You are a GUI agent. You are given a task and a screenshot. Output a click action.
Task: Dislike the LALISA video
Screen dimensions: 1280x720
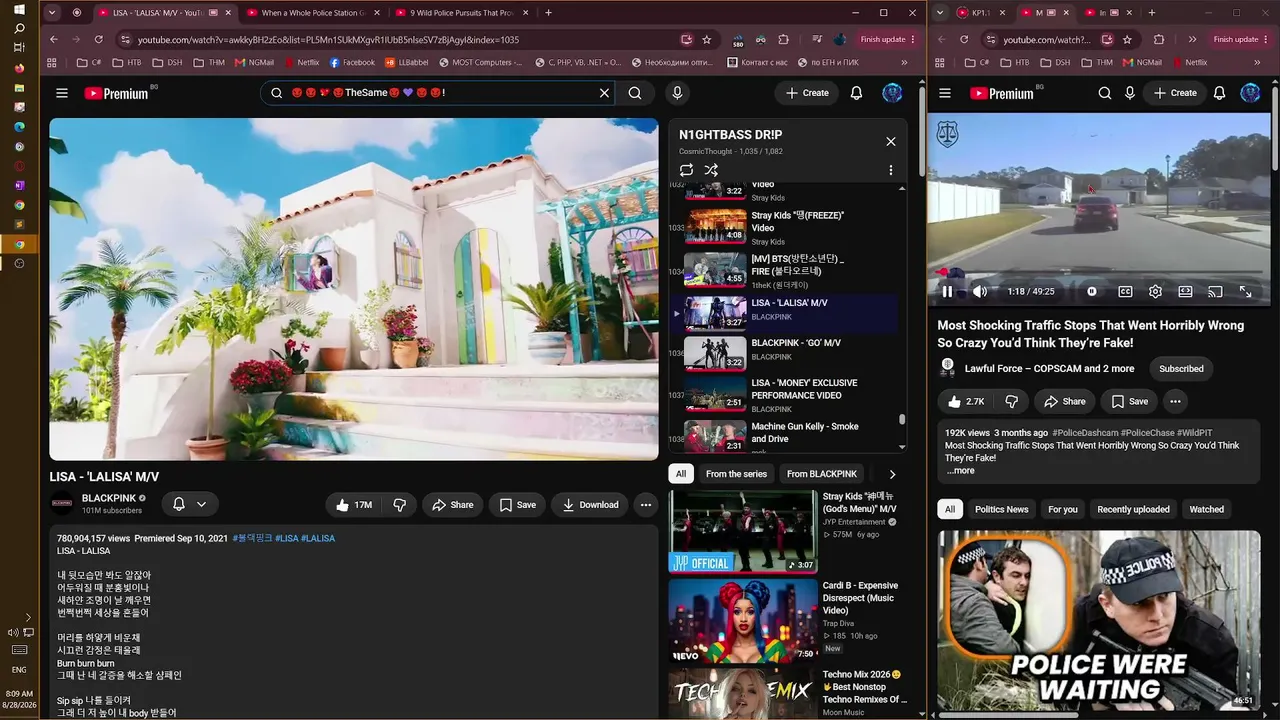coord(399,505)
